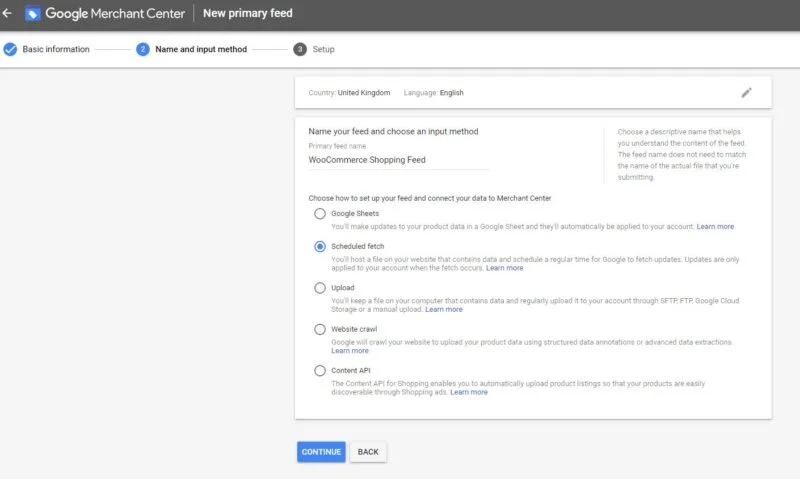Click the step 3 Setup circle icon
Screen dimensions: 800x479
(300, 49)
